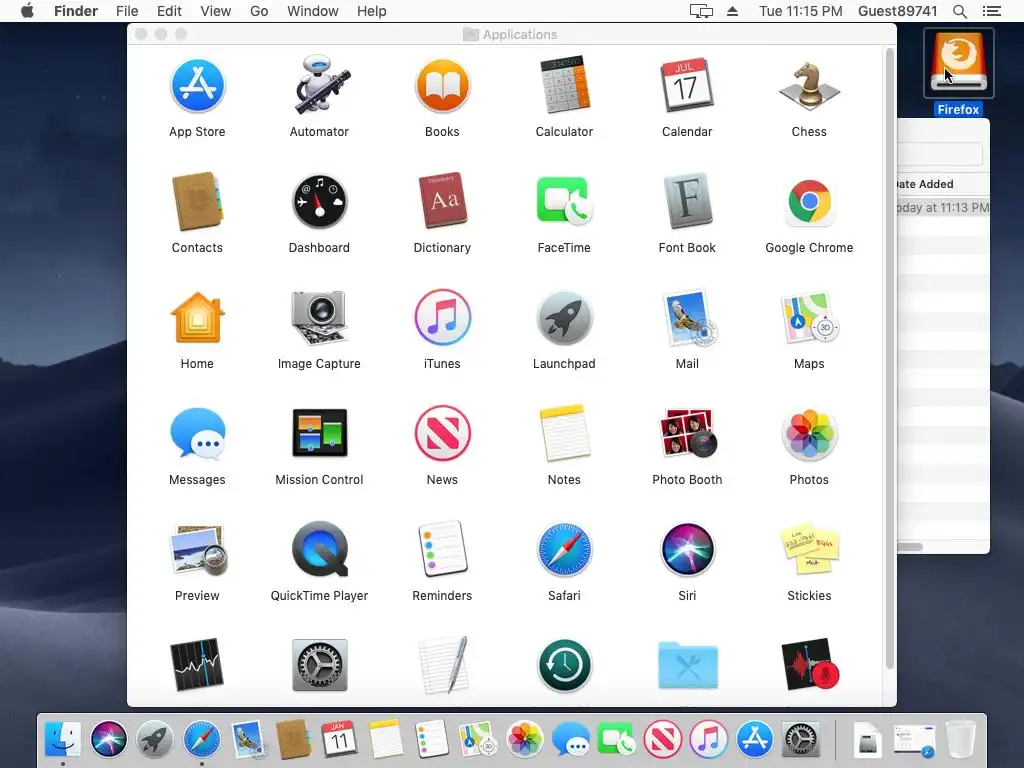Open the Calendar app in Applications window
The width and height of the screenshot is (1024, 768).
(687, 86)
